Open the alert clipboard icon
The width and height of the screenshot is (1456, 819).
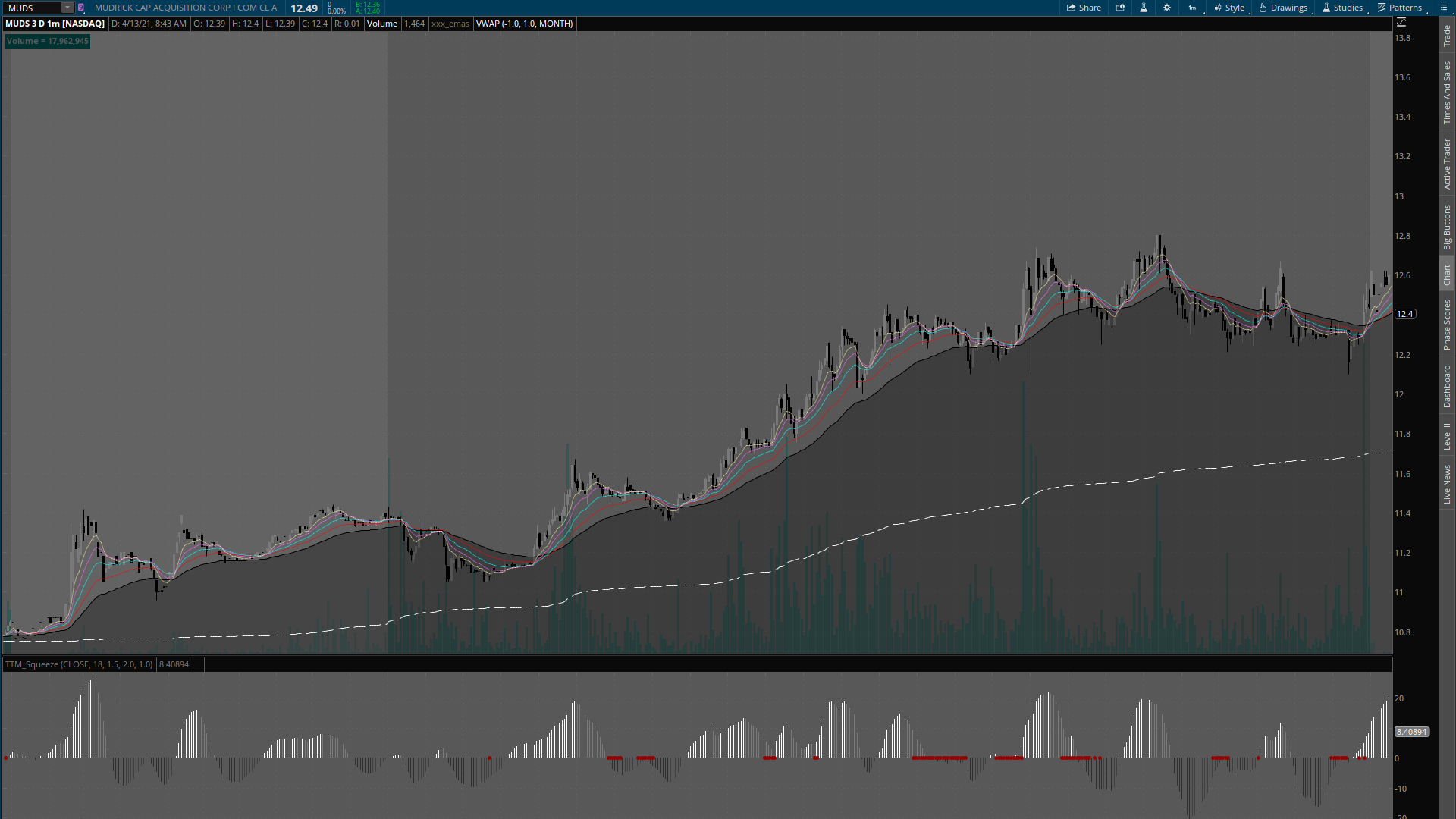pyautogui.click(x=1120, y=8)
